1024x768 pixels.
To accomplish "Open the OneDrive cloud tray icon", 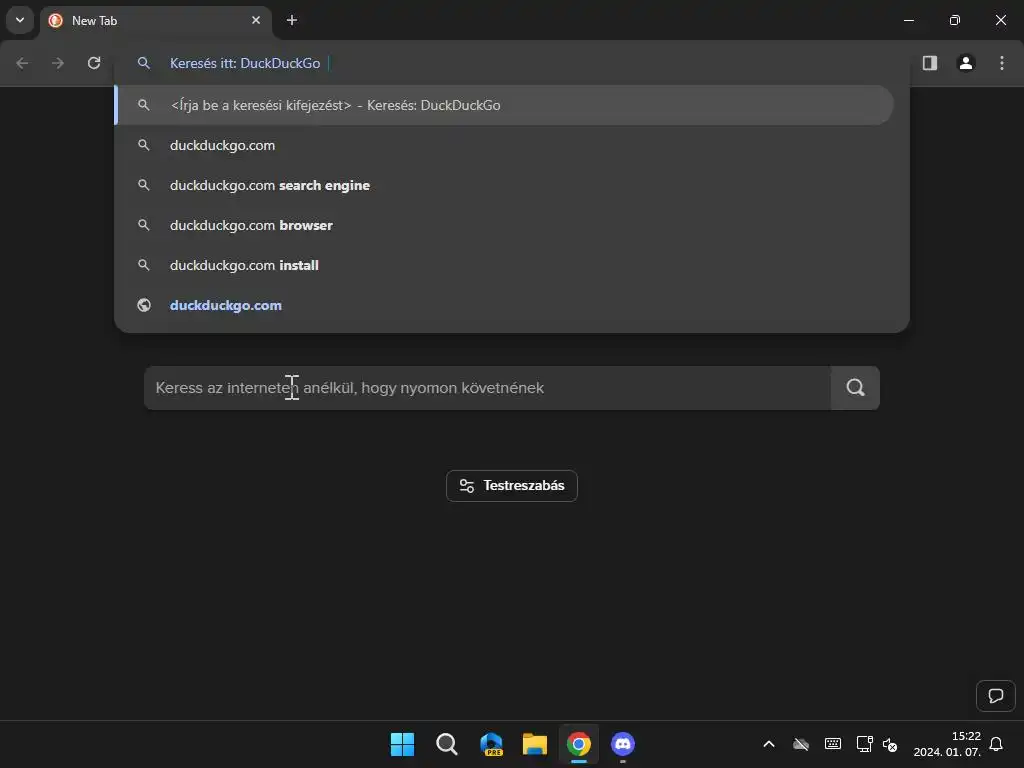I will tap(801, 744).
